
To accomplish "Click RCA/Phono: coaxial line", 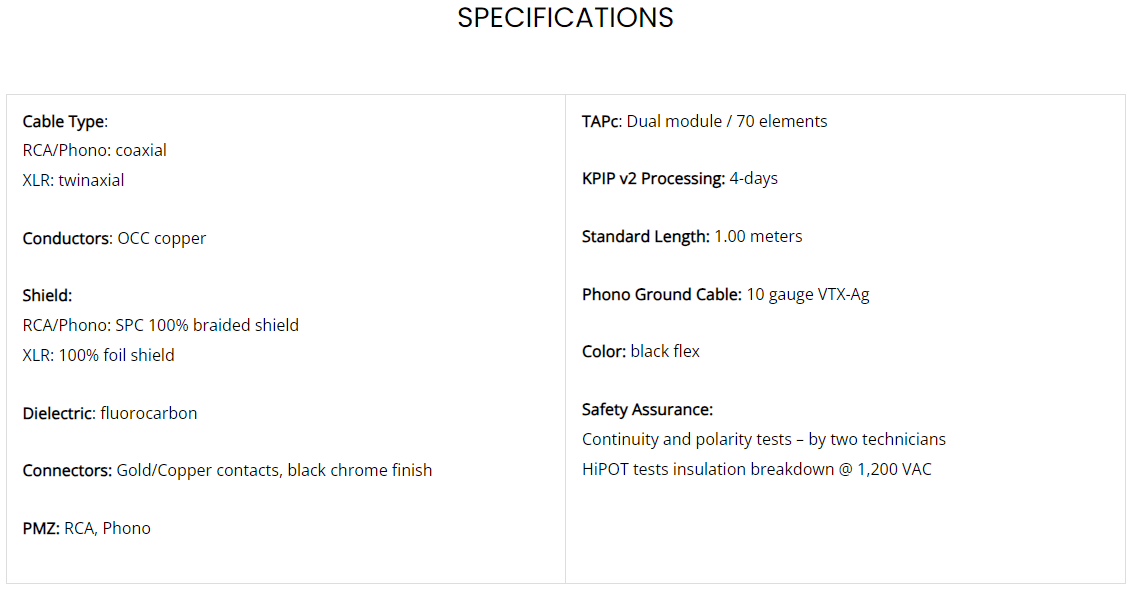I will [94, 150].
